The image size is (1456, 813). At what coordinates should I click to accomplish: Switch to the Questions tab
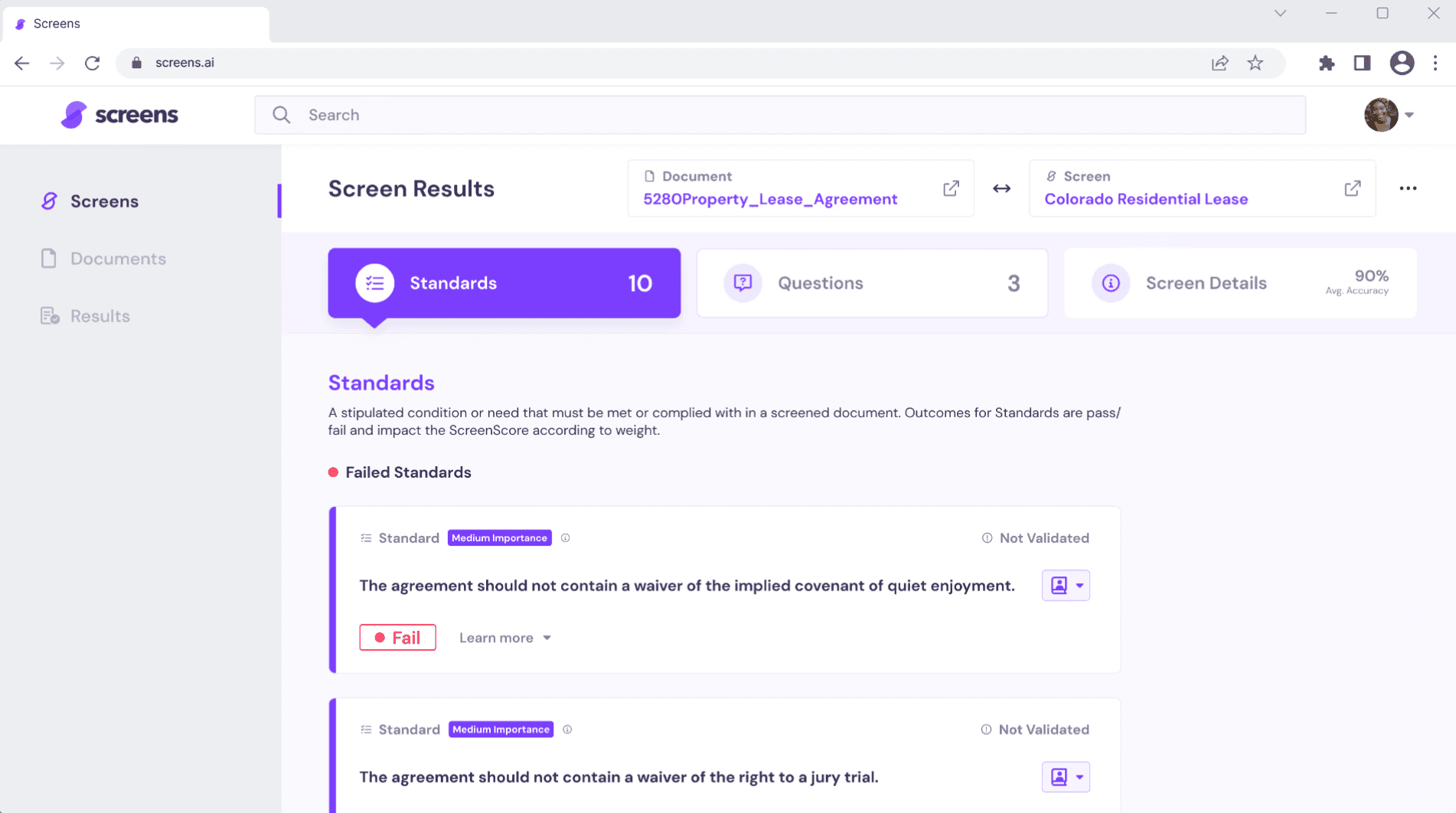tap(872, 282)
